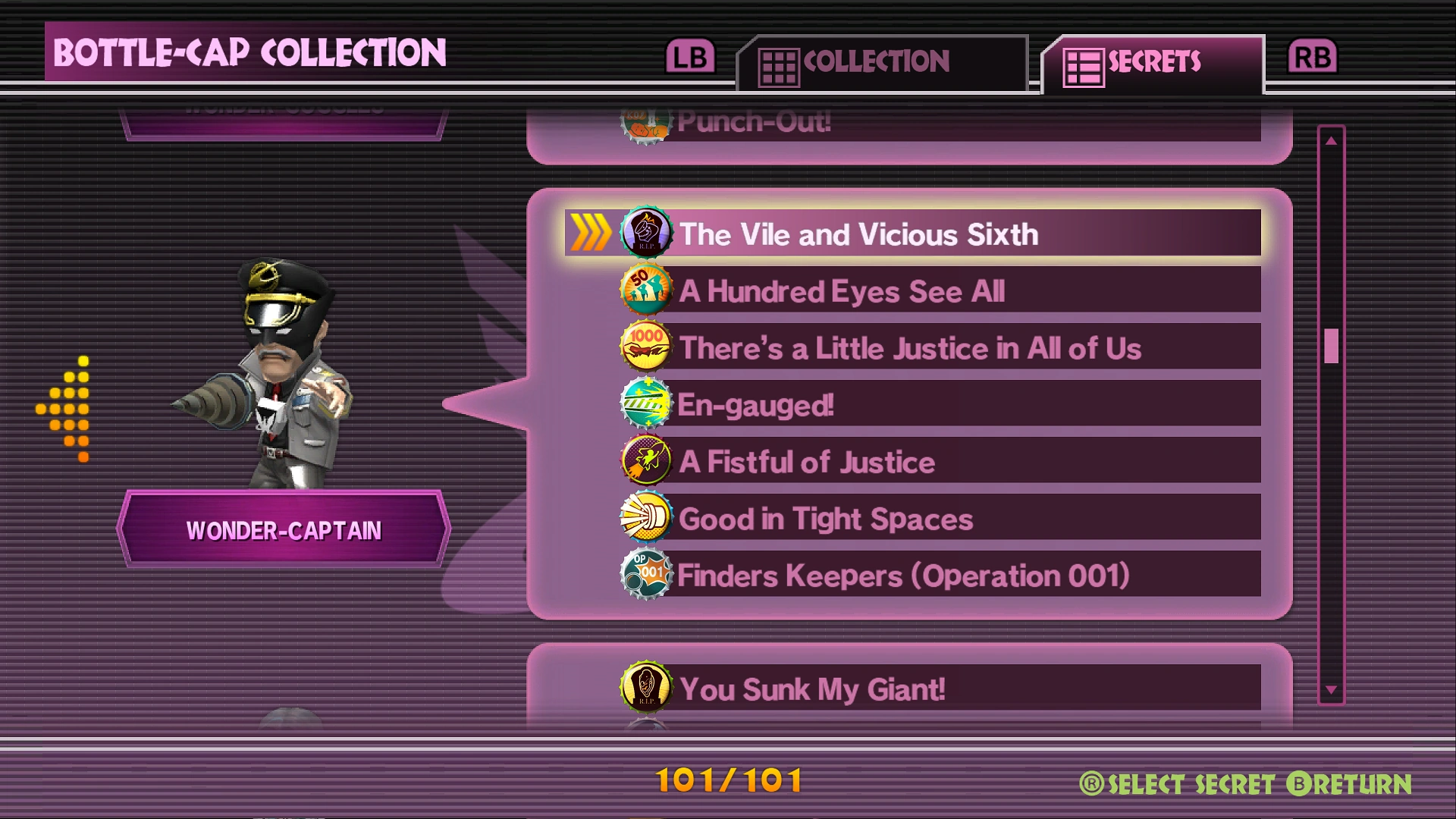This screenshot has width=1456, height=819.
Task: Click the LB shoulder button
Action: (x=690, y=57)
